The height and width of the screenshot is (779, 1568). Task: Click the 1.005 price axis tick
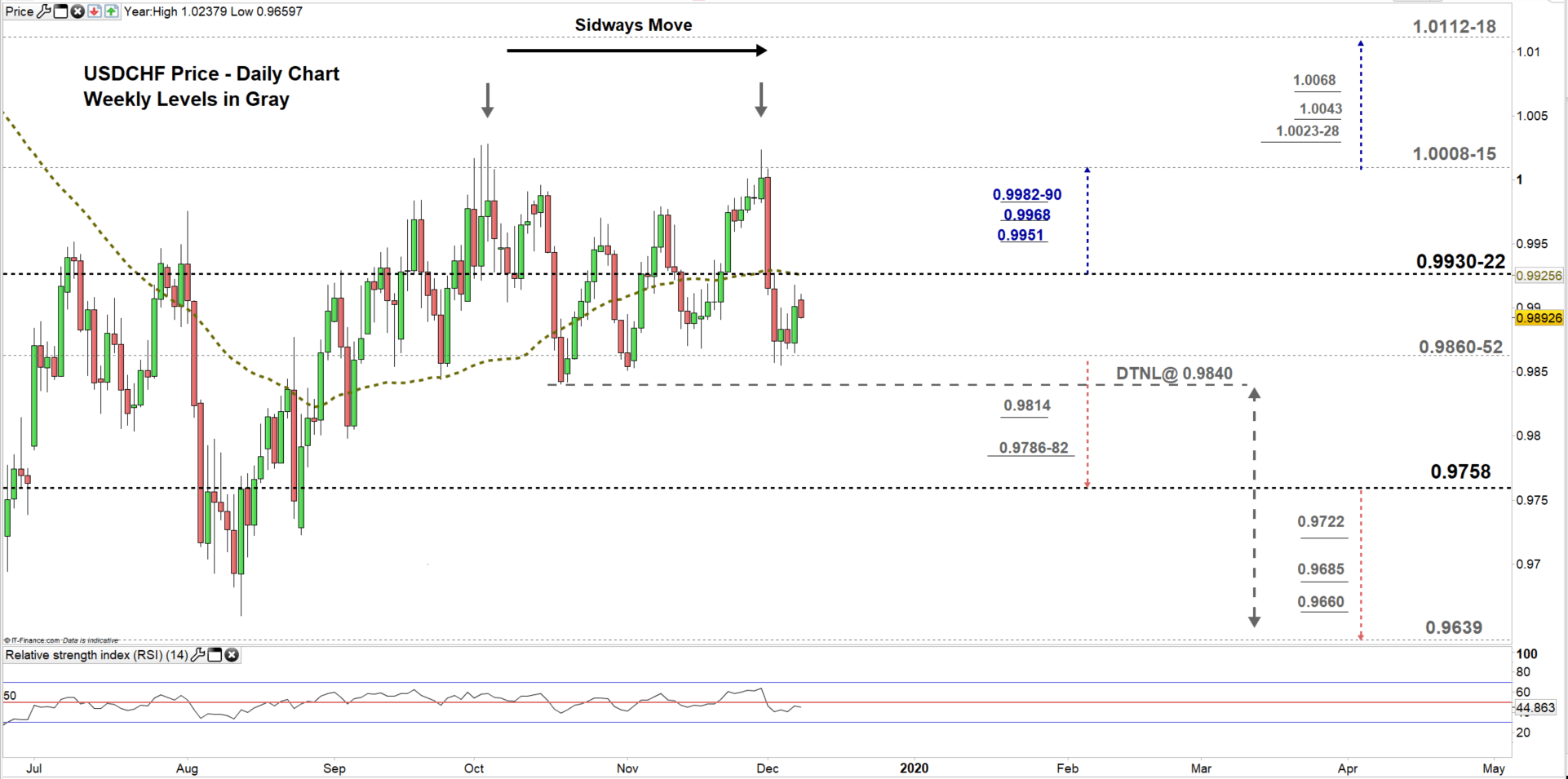coord(1532,116)
